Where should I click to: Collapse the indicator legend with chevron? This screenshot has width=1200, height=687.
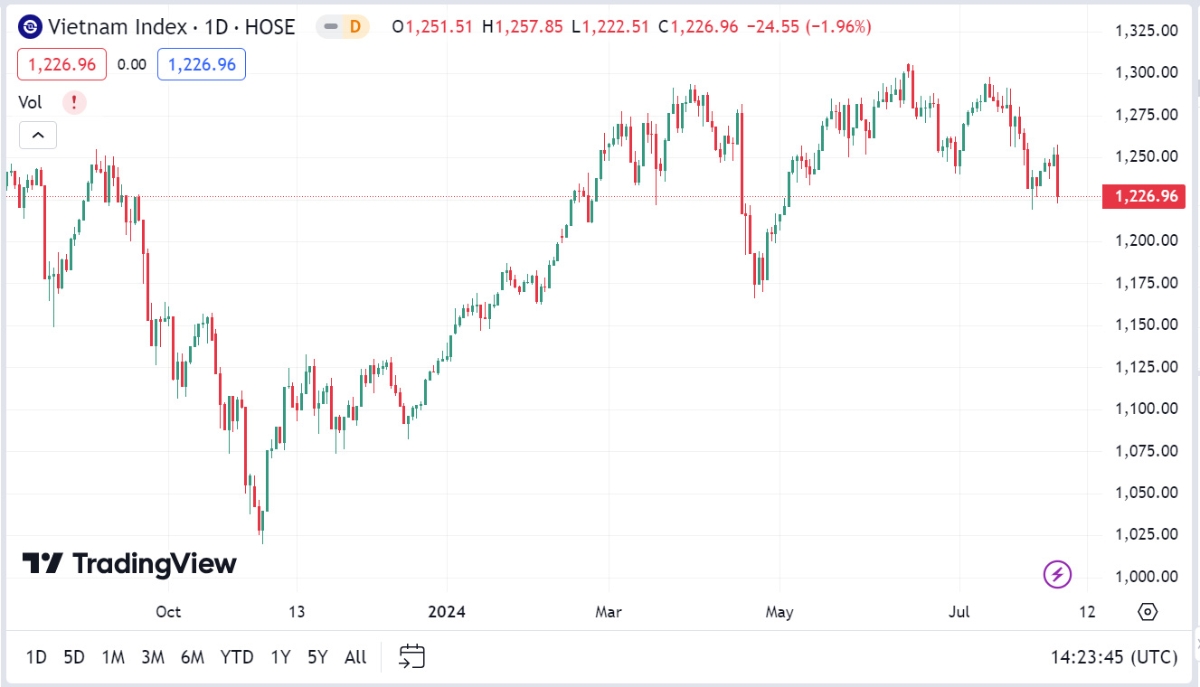37,134
